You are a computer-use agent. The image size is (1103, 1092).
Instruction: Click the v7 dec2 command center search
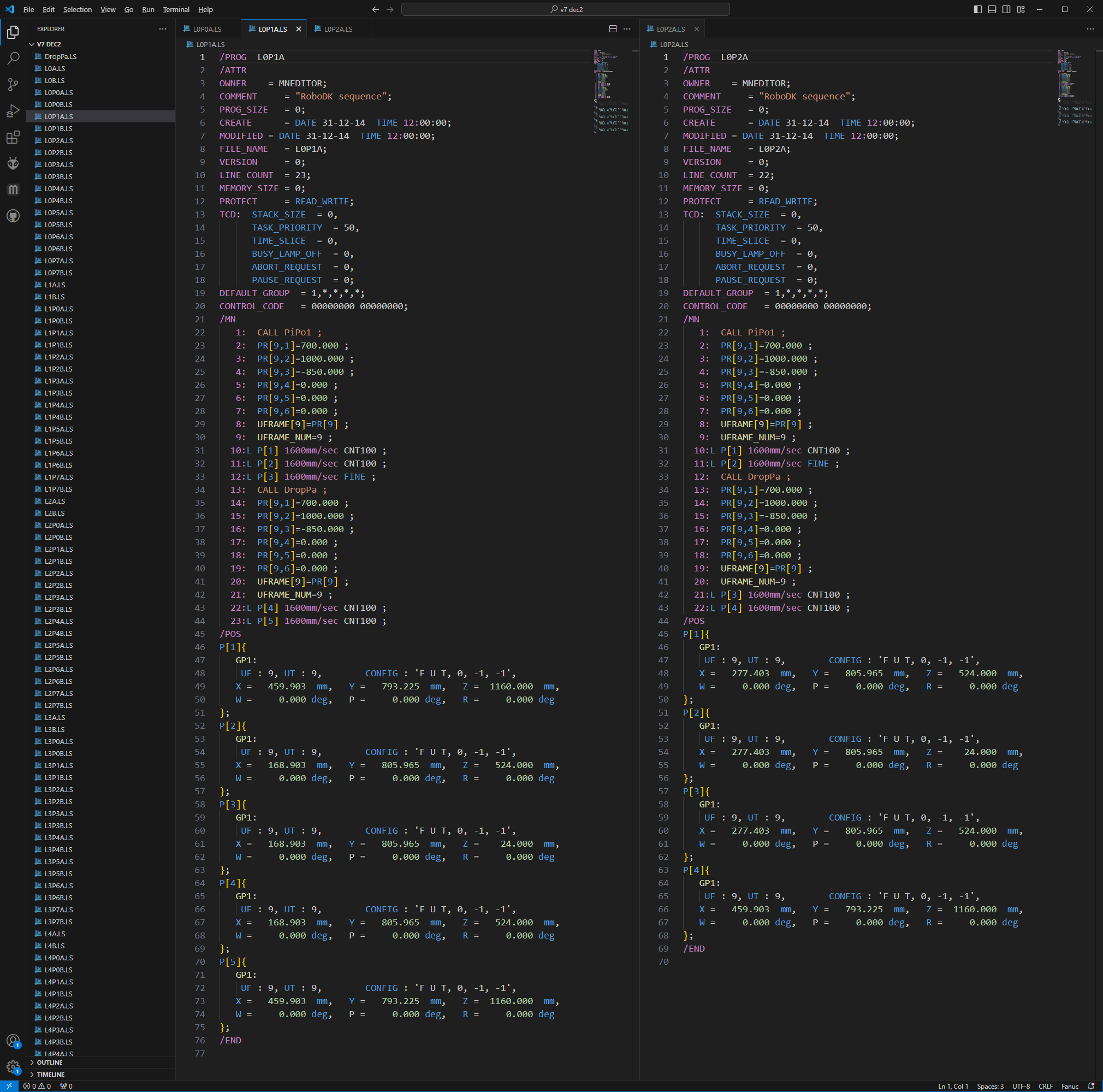[x=565, y=9]
